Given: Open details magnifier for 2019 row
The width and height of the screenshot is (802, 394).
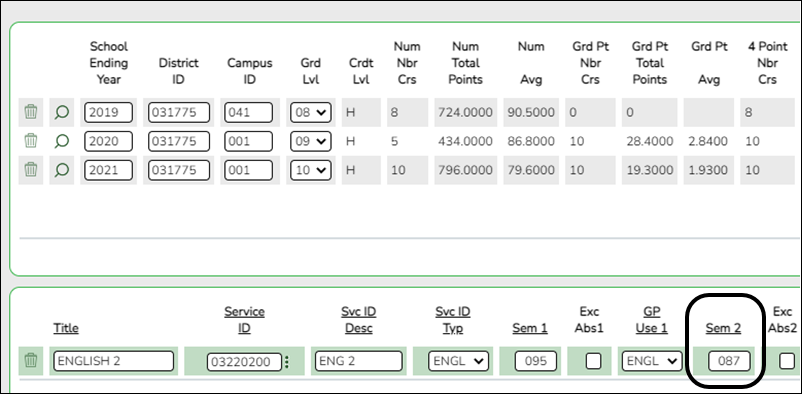Looking at the screenshot, I should tap(61, 112).
